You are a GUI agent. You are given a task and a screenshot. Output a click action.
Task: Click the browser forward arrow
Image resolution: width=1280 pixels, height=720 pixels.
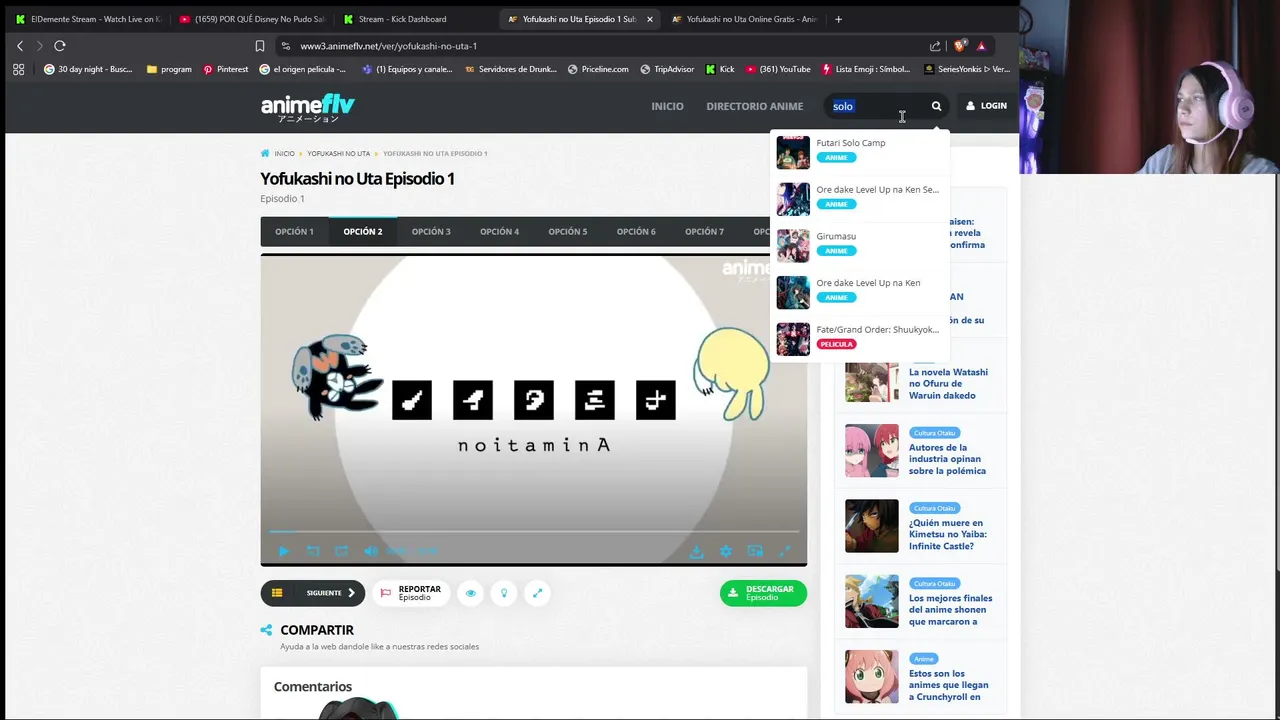coord(39,46)
